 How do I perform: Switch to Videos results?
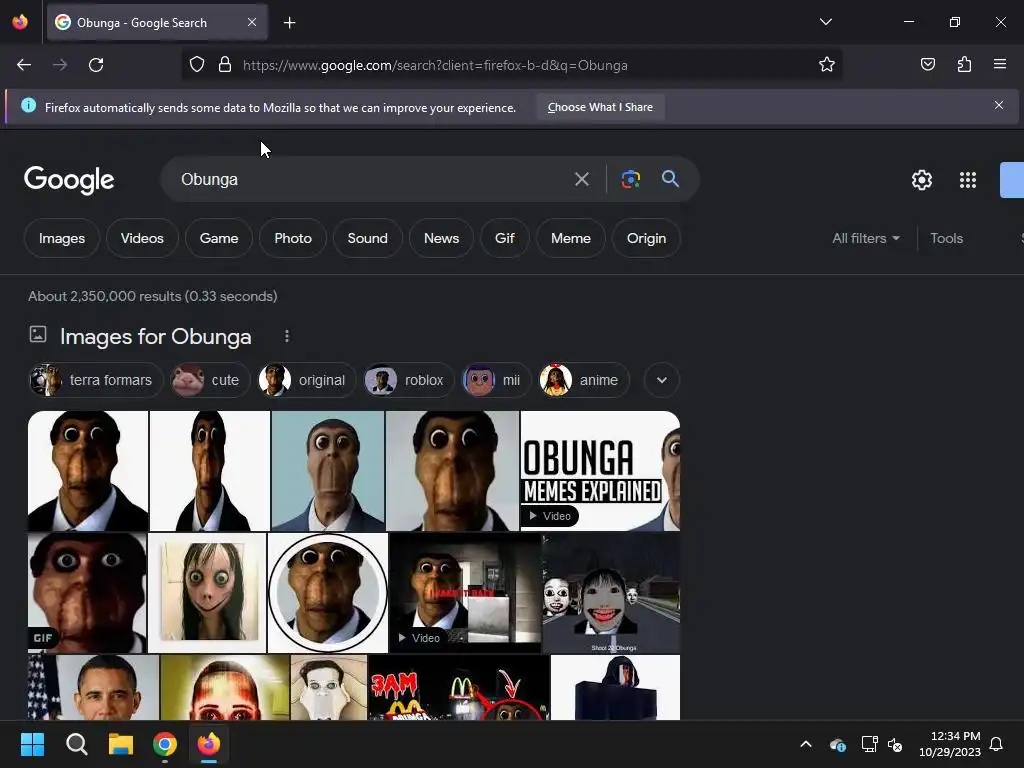pos(142,238)
